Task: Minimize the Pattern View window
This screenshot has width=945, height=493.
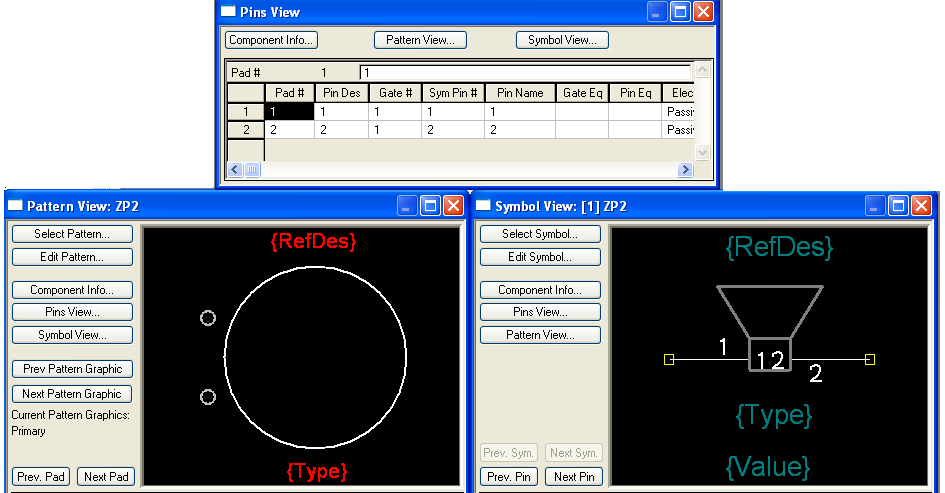Action: click(x=407, y=206)
